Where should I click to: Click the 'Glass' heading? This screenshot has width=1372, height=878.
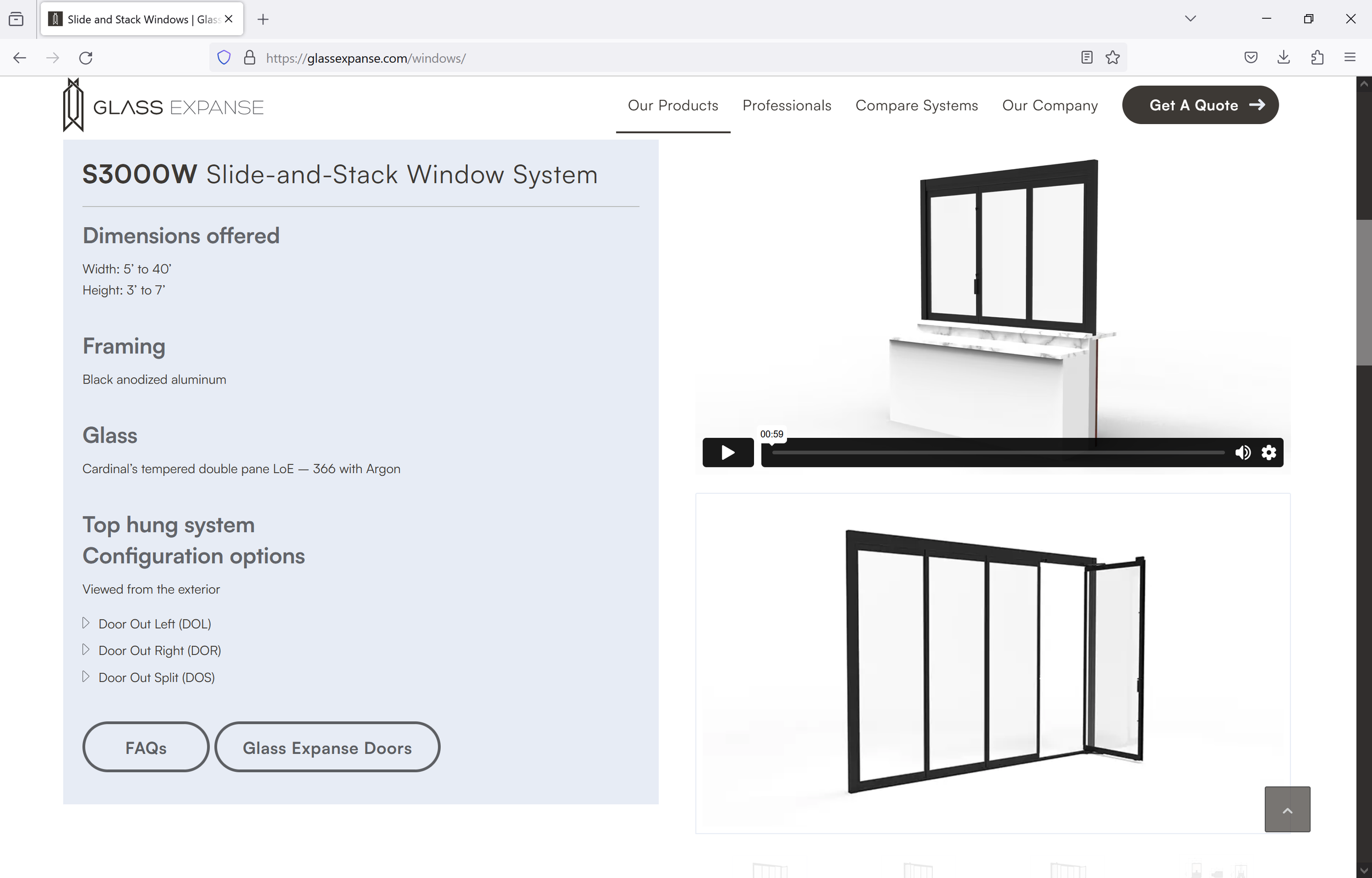109,436
